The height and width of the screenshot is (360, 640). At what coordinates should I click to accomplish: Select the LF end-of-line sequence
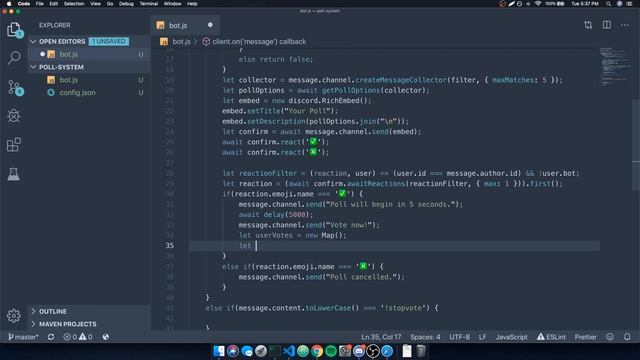[x=483, y=337]
